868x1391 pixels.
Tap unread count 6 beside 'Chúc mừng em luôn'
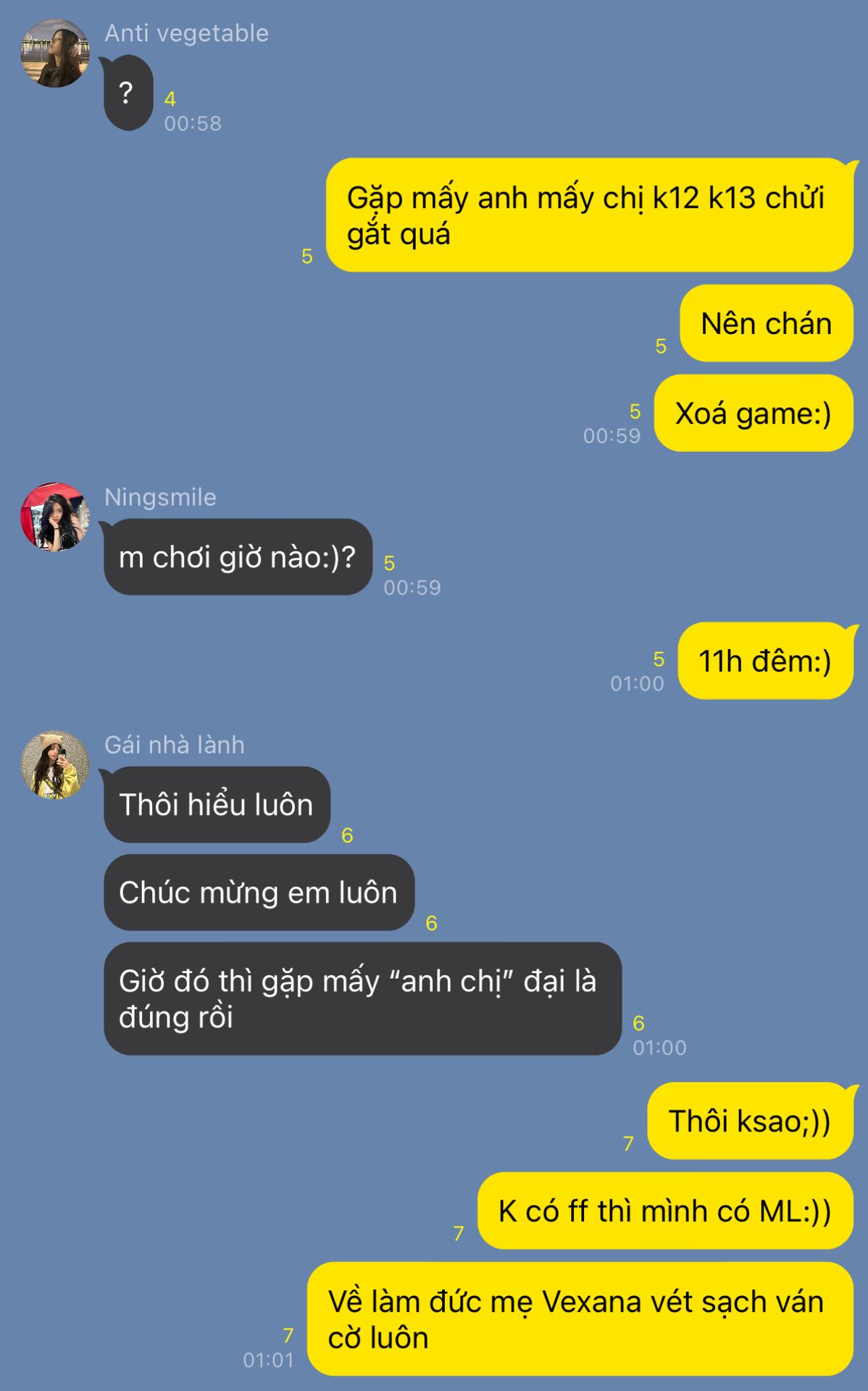tap(432, 923)
